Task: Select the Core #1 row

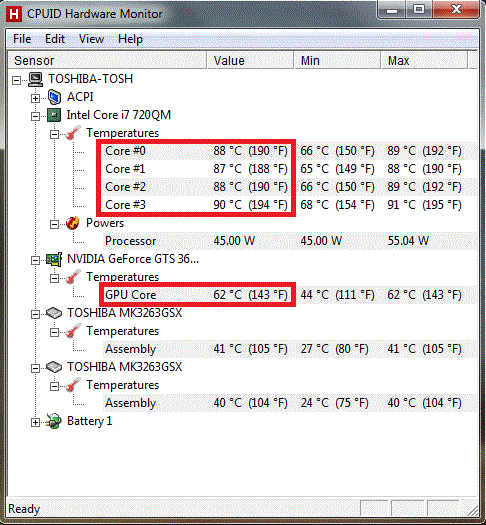Action: pyautogui.click(x=290, y=169)
